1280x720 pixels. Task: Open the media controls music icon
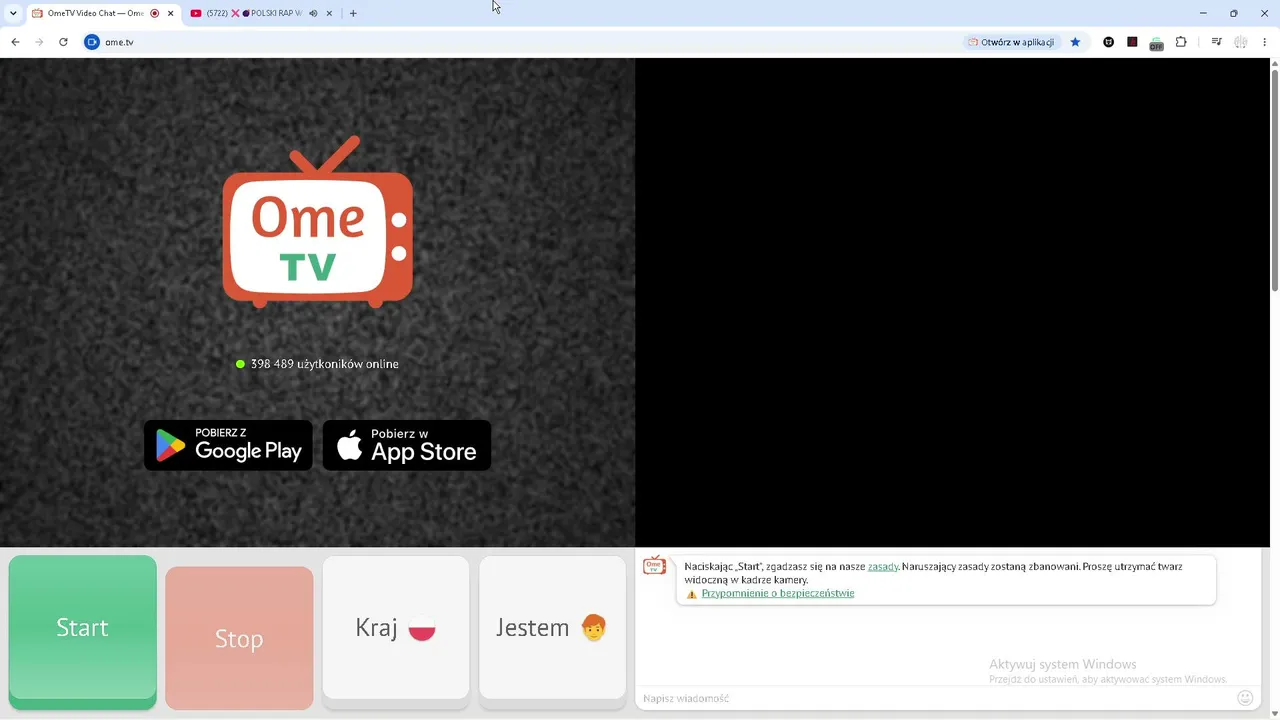[1216, 42]
